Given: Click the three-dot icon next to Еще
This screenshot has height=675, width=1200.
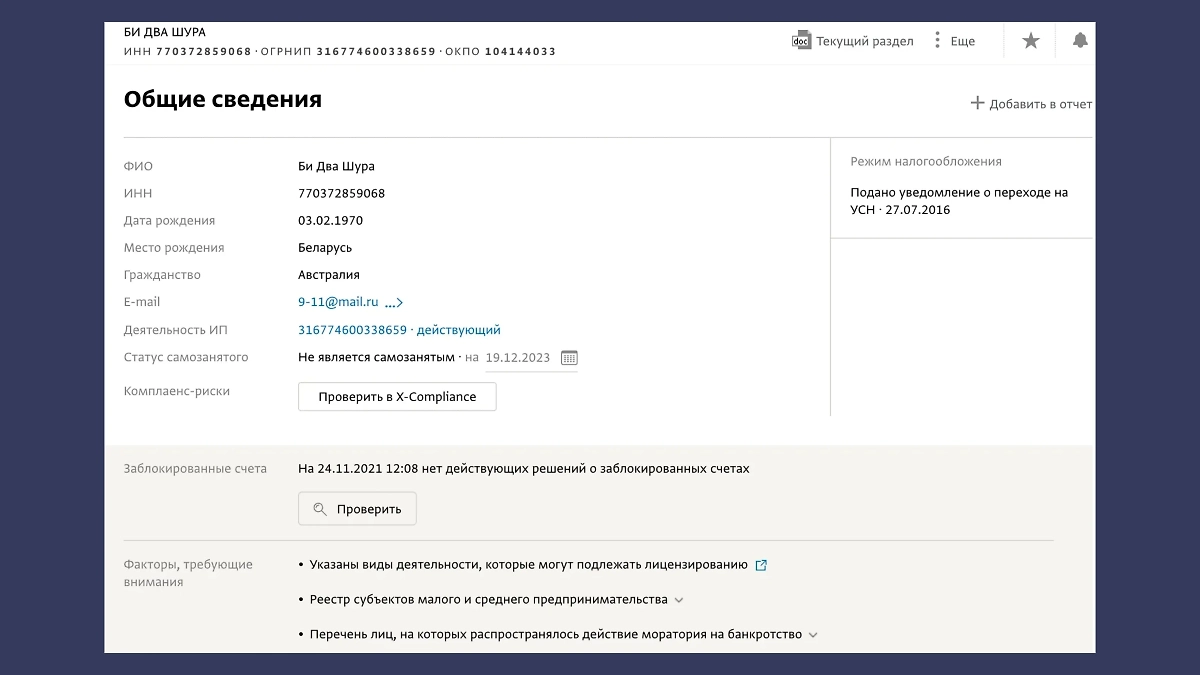Looking at the screenshot, I should click(937, 41).
